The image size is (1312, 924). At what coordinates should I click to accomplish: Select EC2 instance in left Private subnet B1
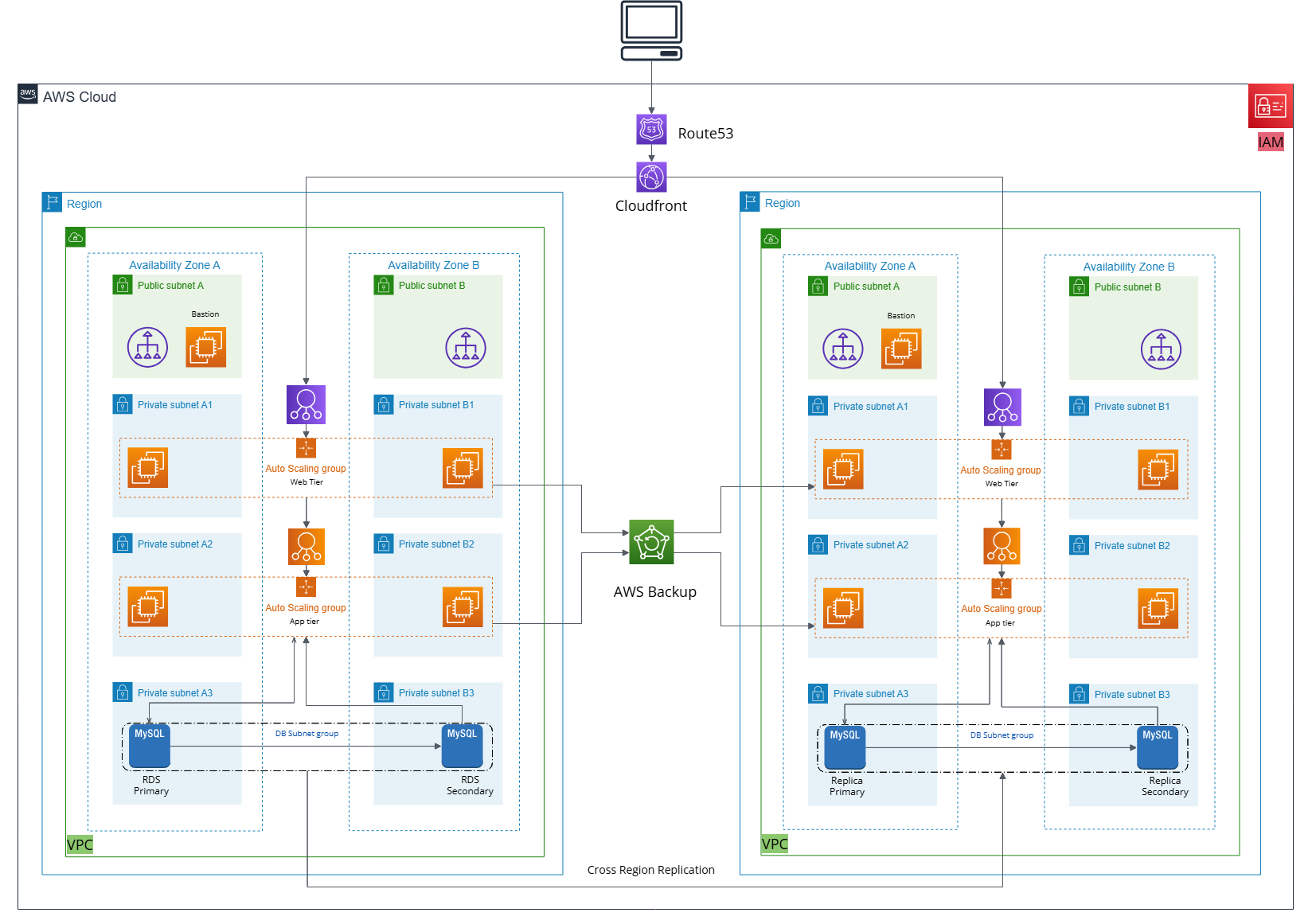point(463,468)
